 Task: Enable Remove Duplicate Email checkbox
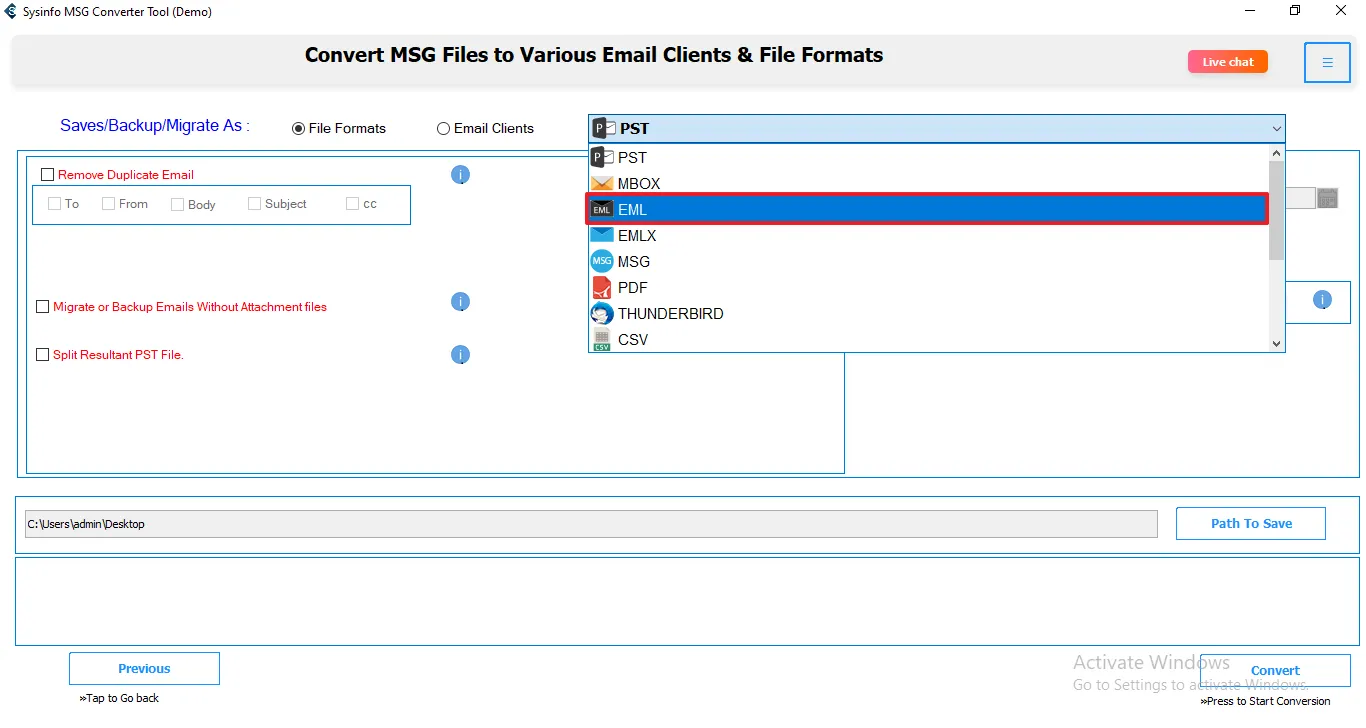pyautogui.click(x=47, y=175)
